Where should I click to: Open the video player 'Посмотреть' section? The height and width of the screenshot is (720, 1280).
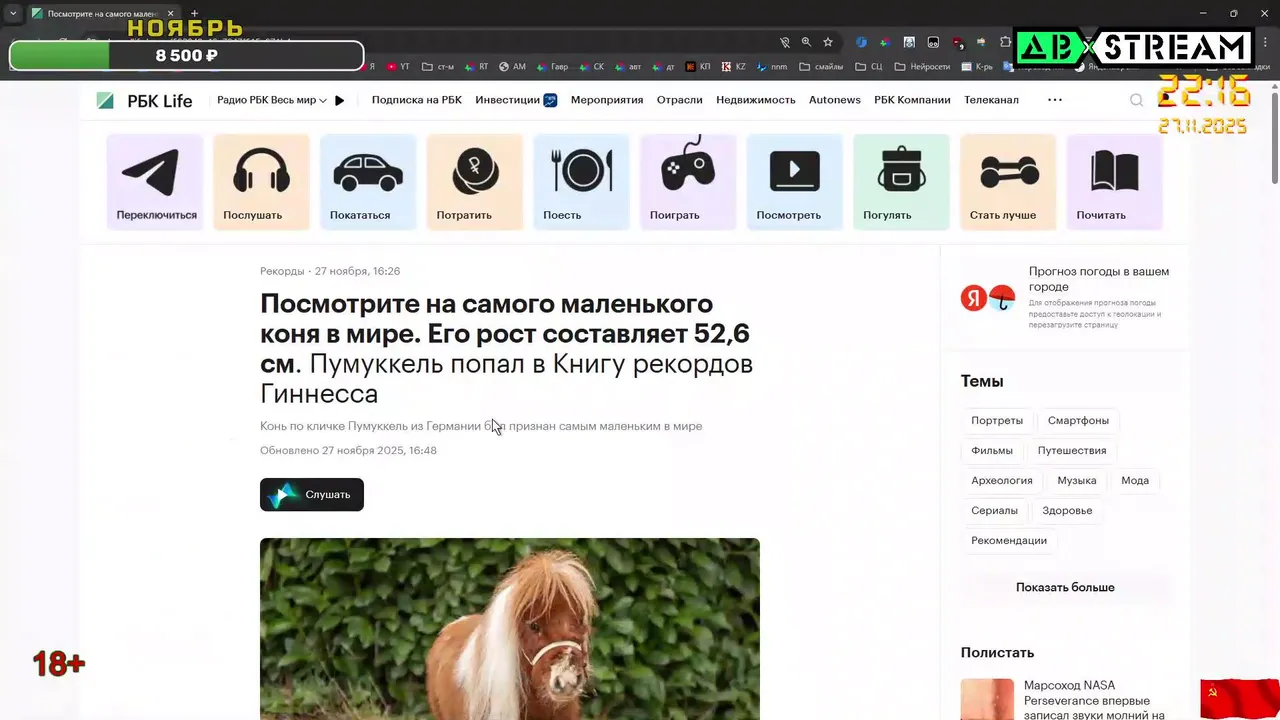[x=795, y=182]
